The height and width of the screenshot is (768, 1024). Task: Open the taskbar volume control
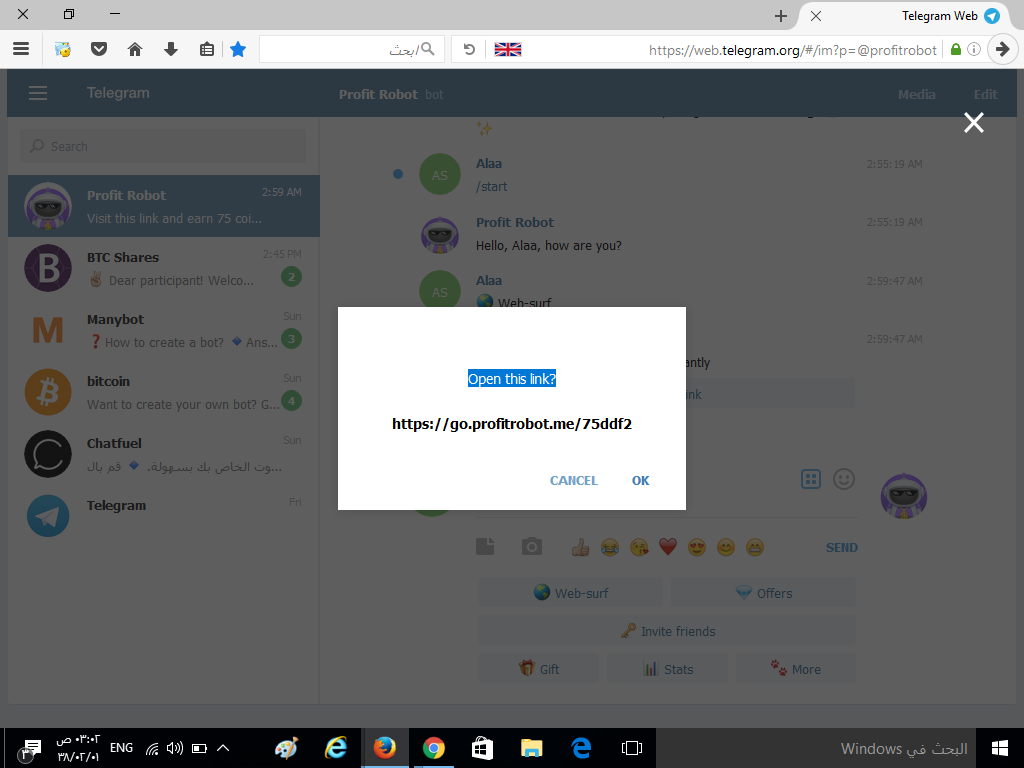(x=174, y=748)
